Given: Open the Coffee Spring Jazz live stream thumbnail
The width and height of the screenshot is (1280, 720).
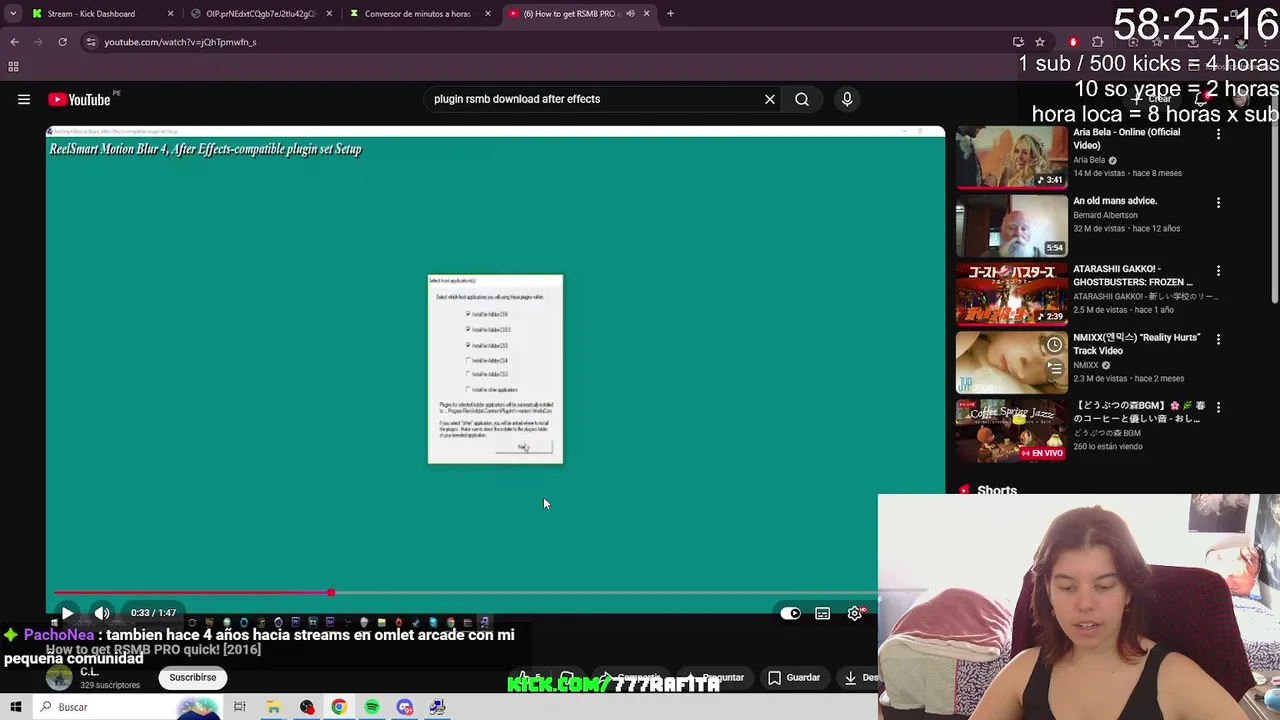Looking at the screenshot, I should [x=1011, y=430].
